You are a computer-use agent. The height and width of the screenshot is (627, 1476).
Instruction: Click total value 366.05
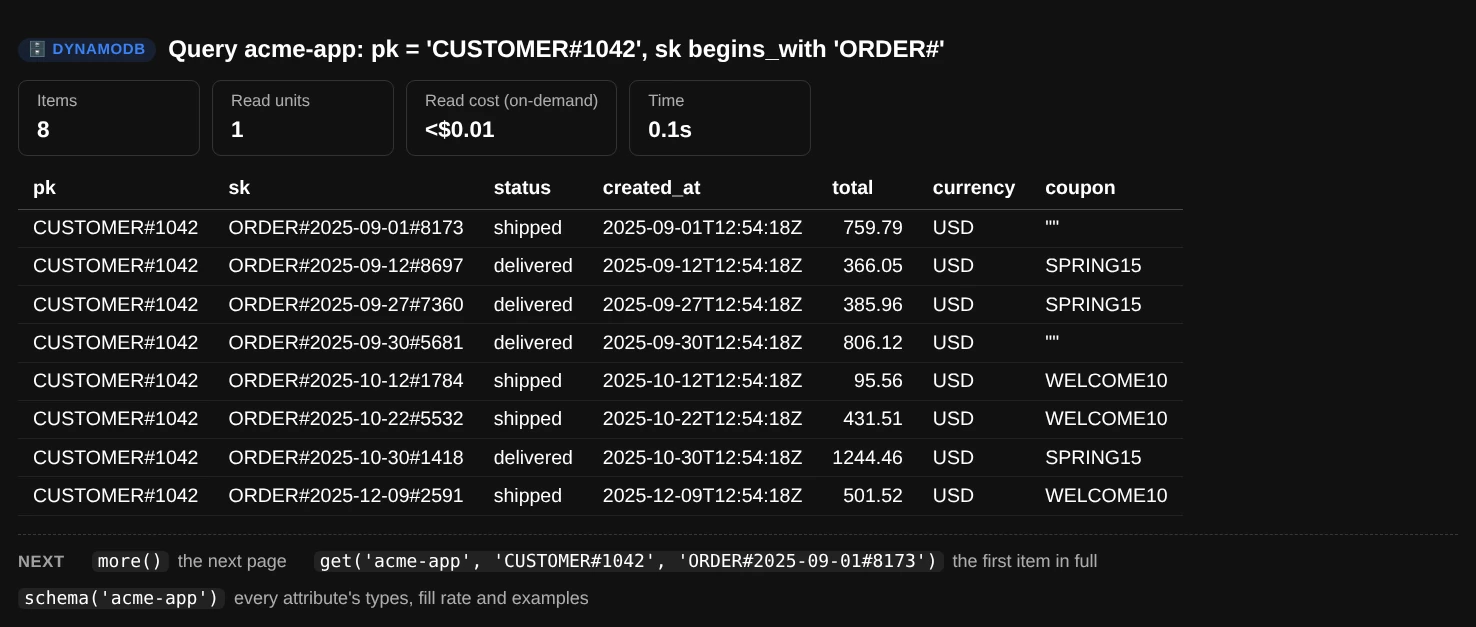point(873,266)
